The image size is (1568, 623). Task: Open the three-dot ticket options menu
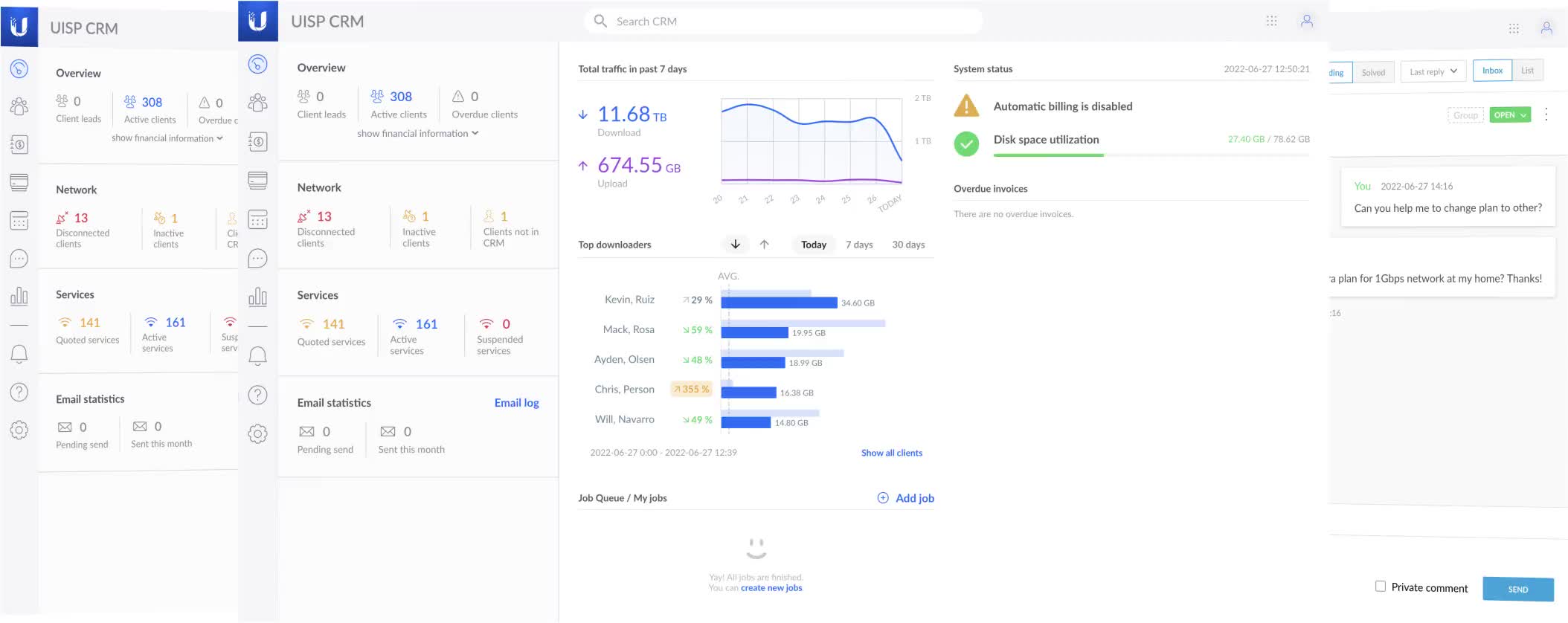1546,114
